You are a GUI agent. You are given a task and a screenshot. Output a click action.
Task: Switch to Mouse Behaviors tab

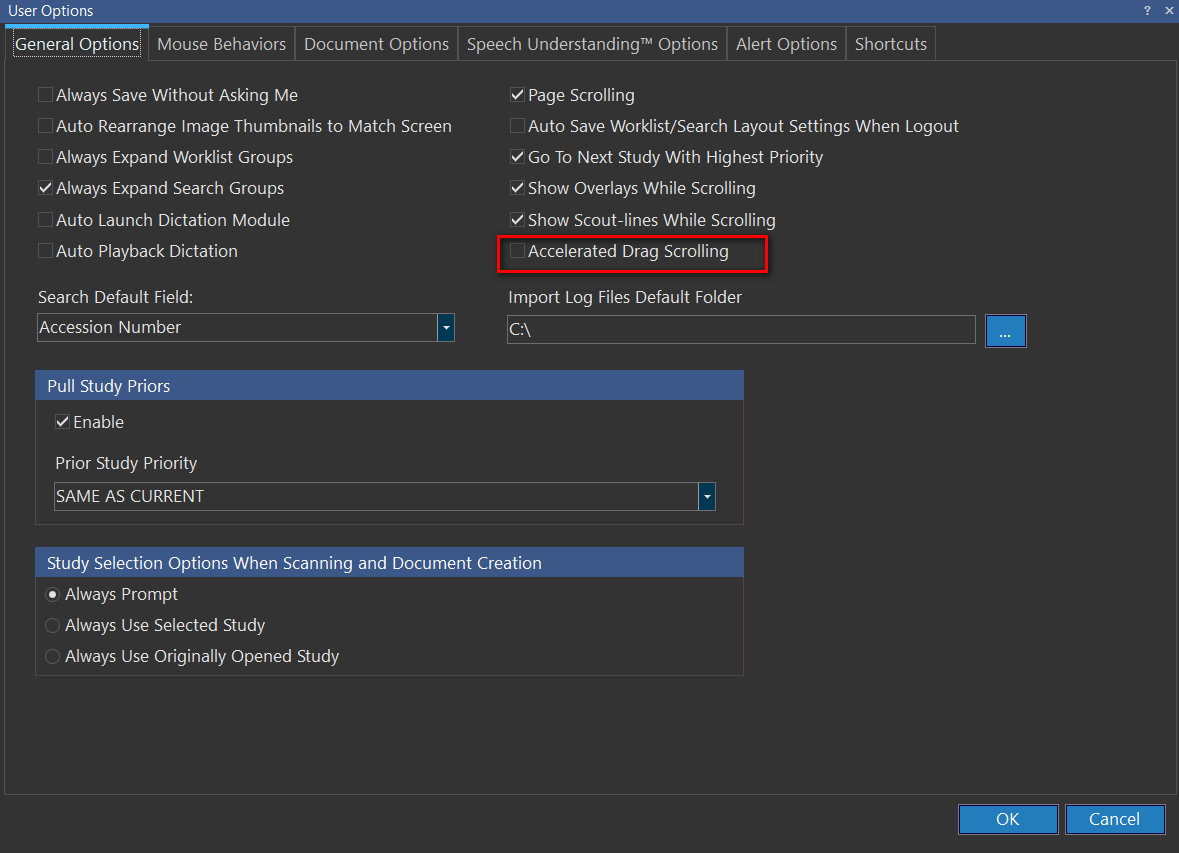(x=221, y=44)
